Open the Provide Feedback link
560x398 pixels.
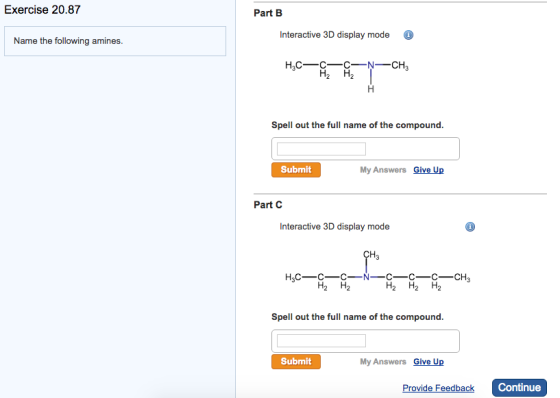point(438,388)
